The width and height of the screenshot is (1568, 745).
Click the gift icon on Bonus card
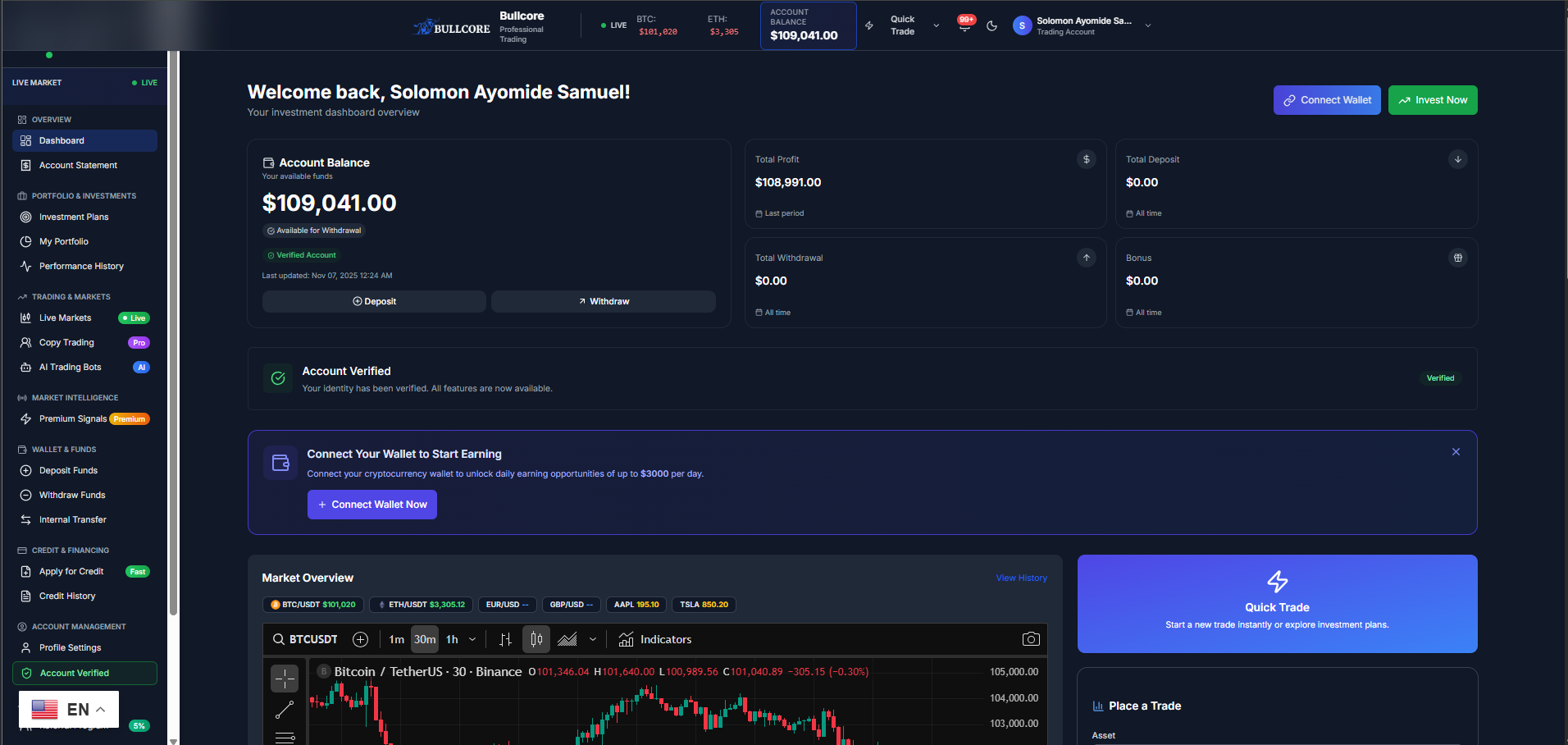[1457, 258]
